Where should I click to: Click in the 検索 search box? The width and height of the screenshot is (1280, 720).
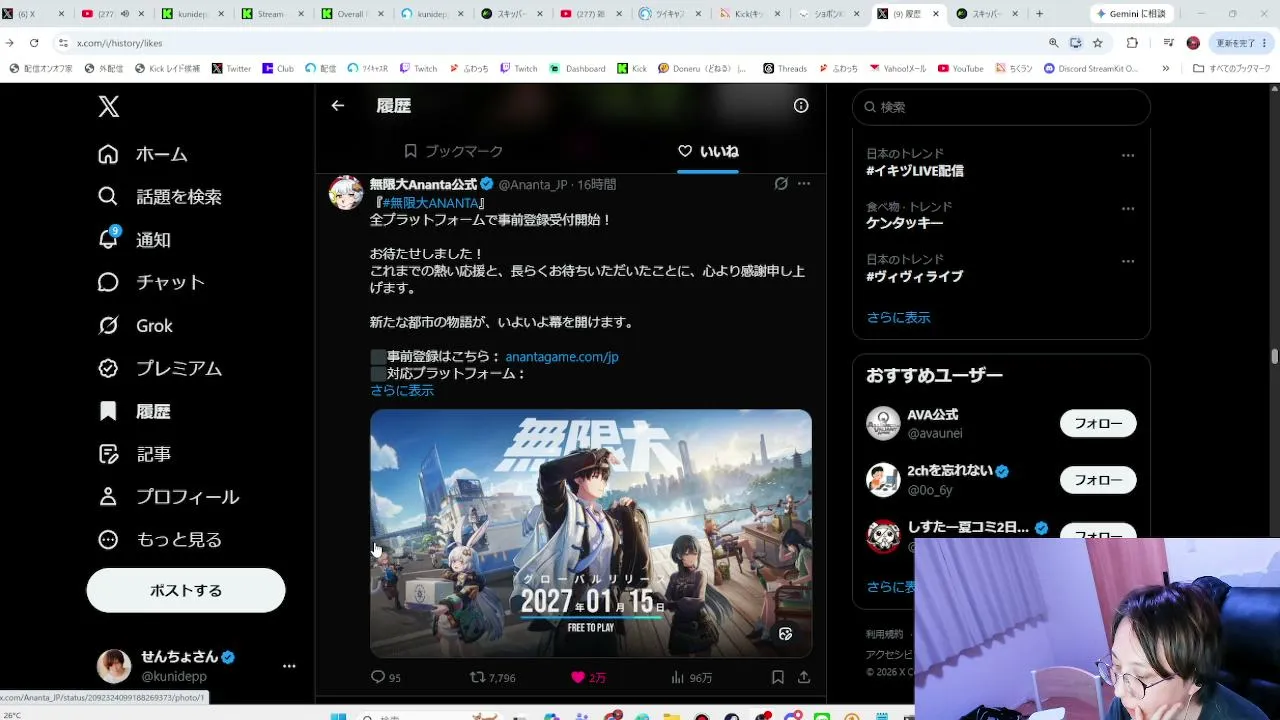click(1001, 107)
